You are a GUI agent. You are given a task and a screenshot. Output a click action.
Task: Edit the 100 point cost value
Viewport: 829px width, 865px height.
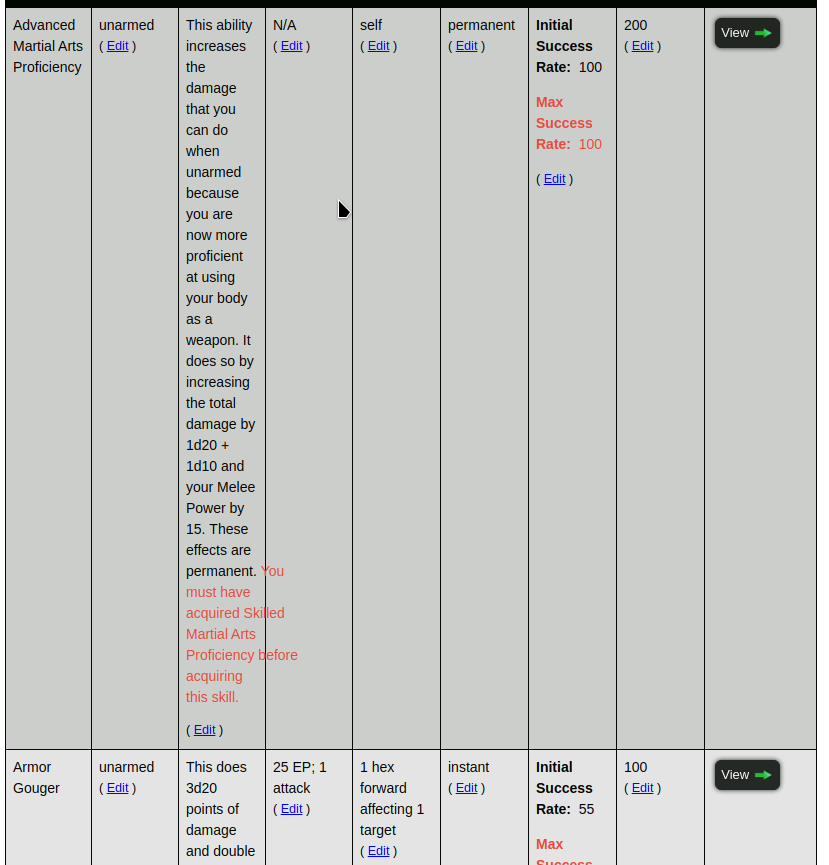tap(642, 788)
